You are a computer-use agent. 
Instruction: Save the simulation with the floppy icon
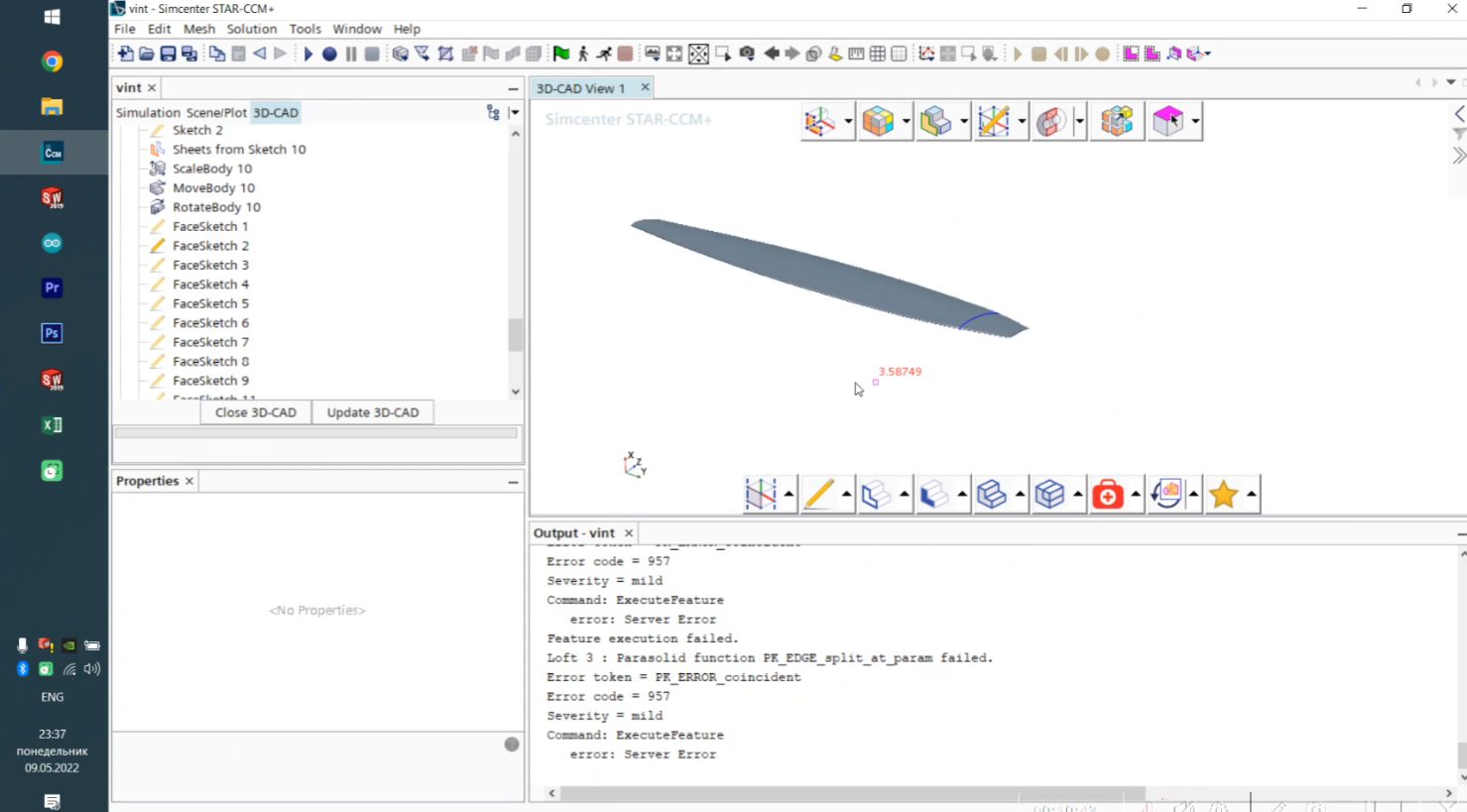pos(168,54)
